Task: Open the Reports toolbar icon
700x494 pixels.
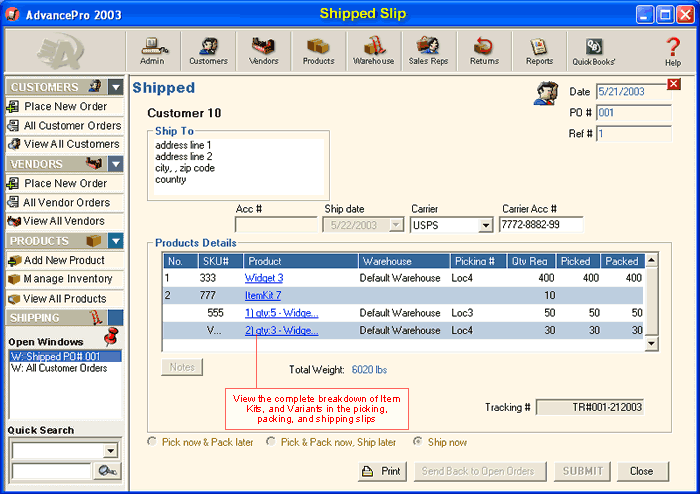Action: click(x=539, y=51)
